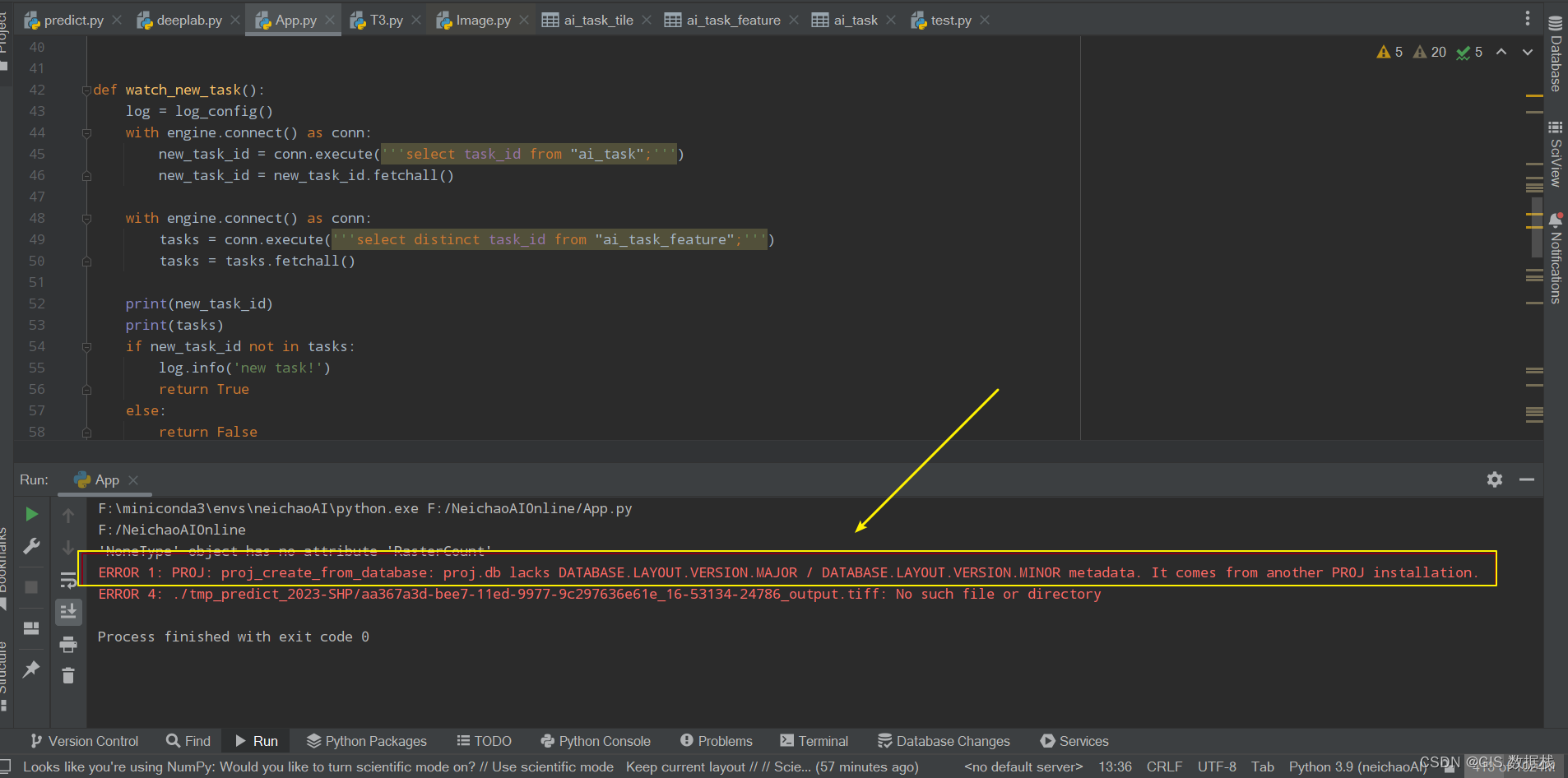Click down the stack trace arrow
Viewport: 1568px width, 778px height.
pos(68,547)
